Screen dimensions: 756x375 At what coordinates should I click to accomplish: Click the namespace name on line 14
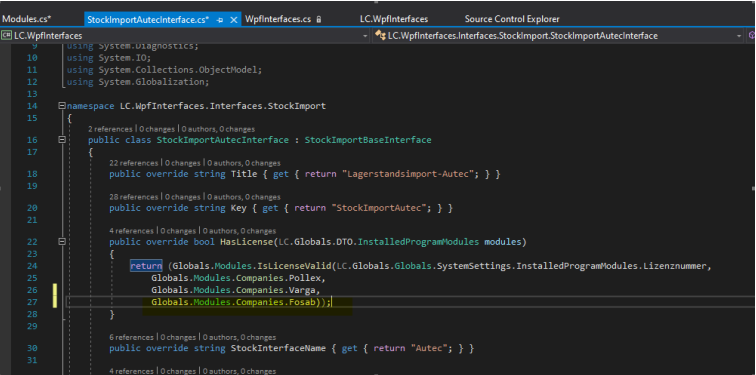[223, 106]
